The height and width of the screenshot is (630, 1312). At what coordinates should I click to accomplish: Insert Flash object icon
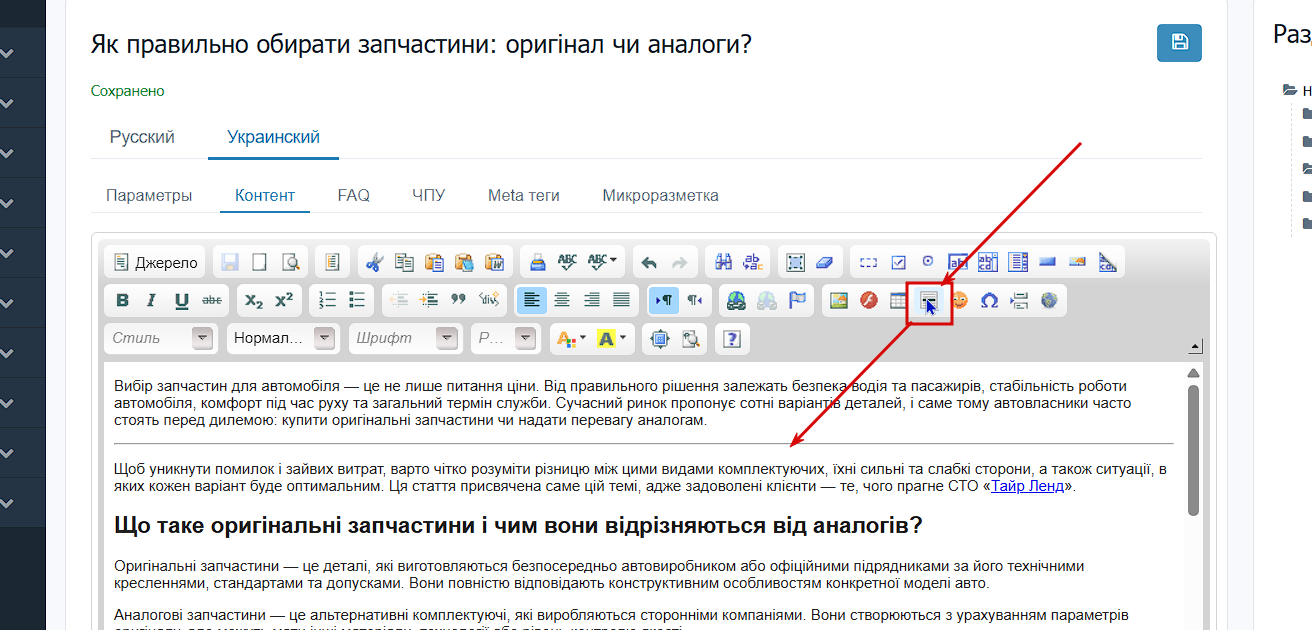[869, 300]
